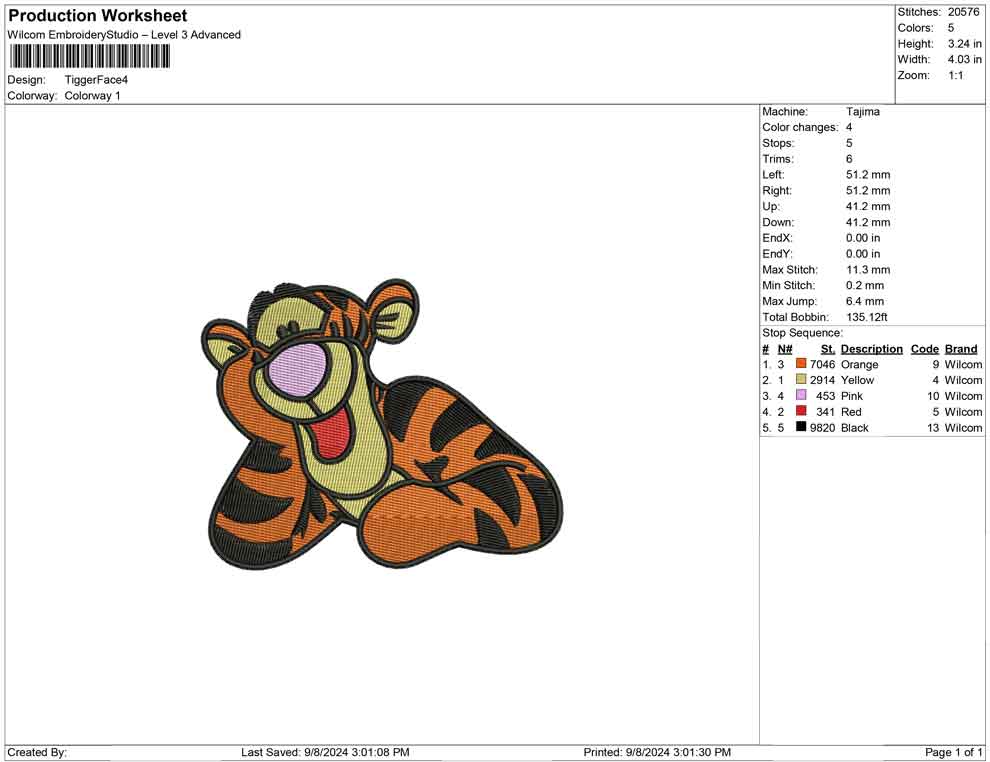Click the 'Orange' description in stop sequence
The image size is (990, 762).
pos(859,364)
